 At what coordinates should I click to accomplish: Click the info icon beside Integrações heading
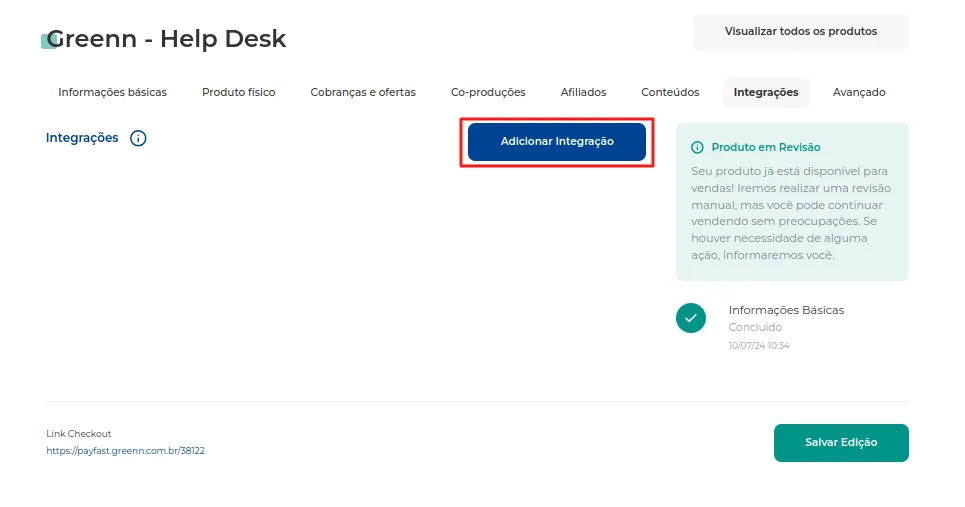pos(138,138)
